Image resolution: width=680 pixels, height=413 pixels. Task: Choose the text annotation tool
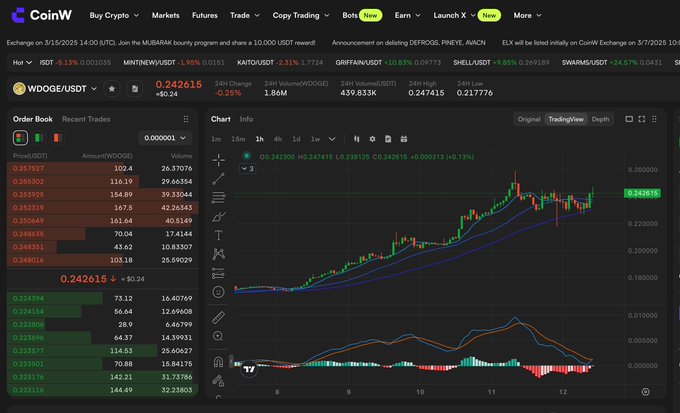[x=218, y=235]
